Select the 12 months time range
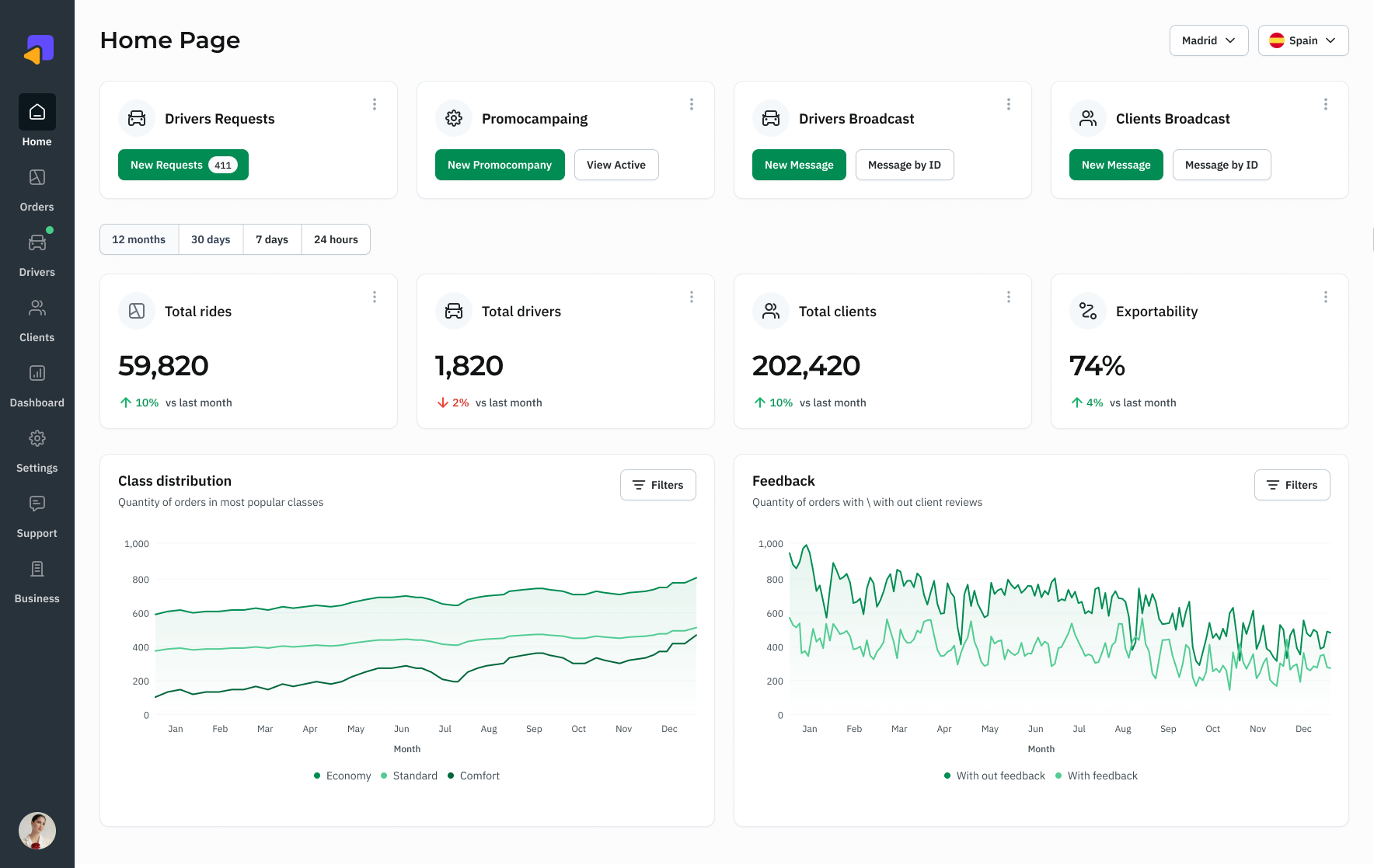This screenshot has height=868, width=1374. pyautogui.click(x=139, y=239)
